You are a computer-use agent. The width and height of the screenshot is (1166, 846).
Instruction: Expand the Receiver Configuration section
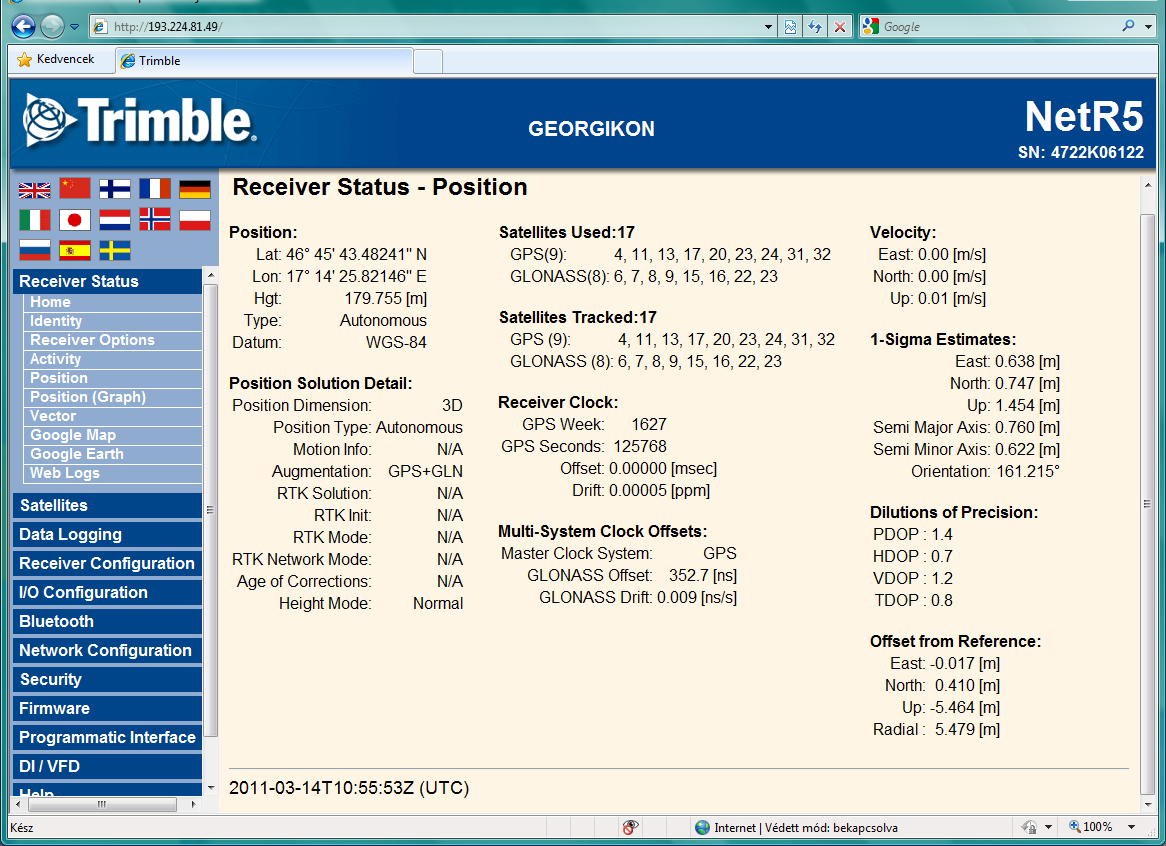pyautogui.click(x=107, y=564)
